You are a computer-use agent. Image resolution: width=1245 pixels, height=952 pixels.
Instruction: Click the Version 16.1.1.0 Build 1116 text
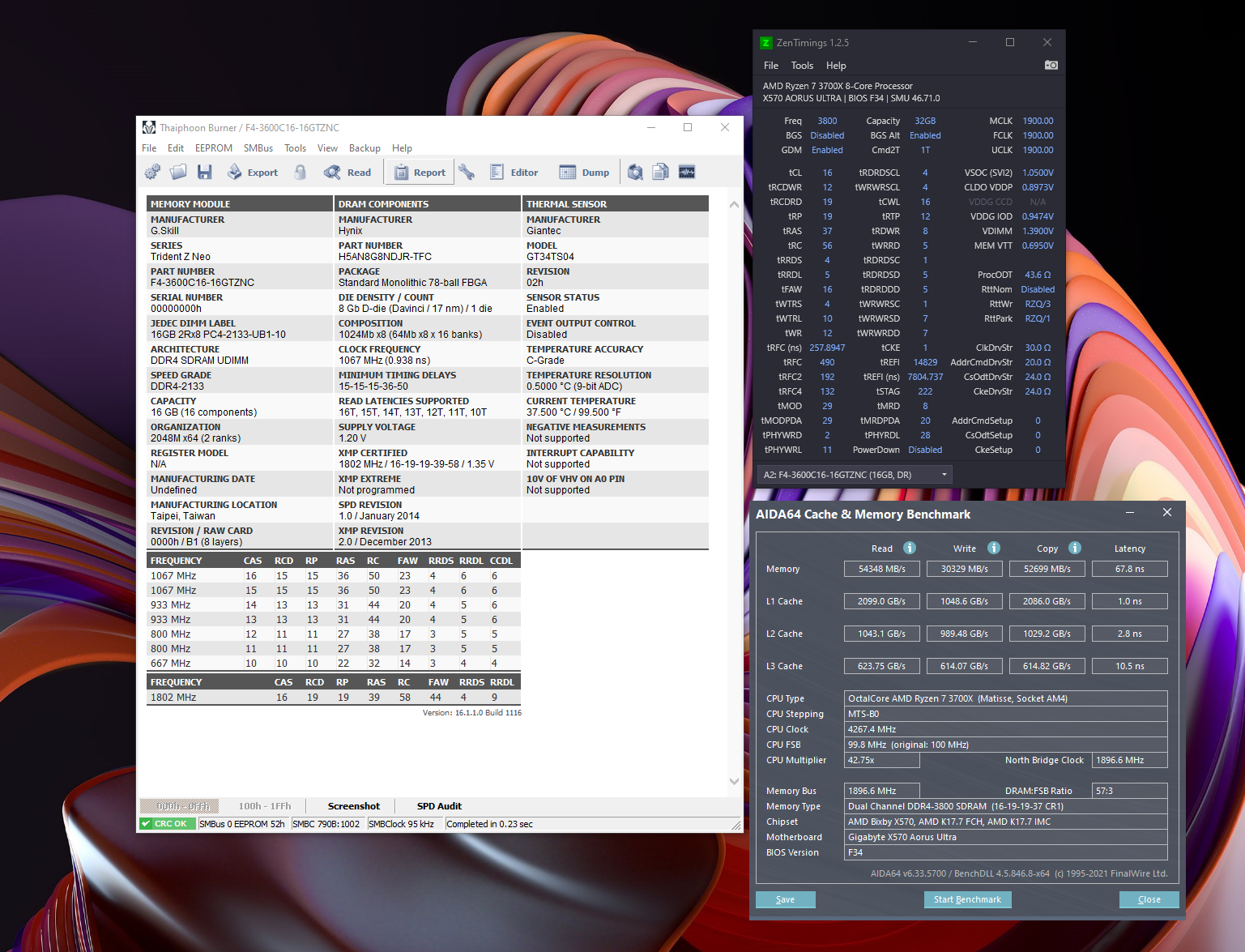[x=472, y=713]
